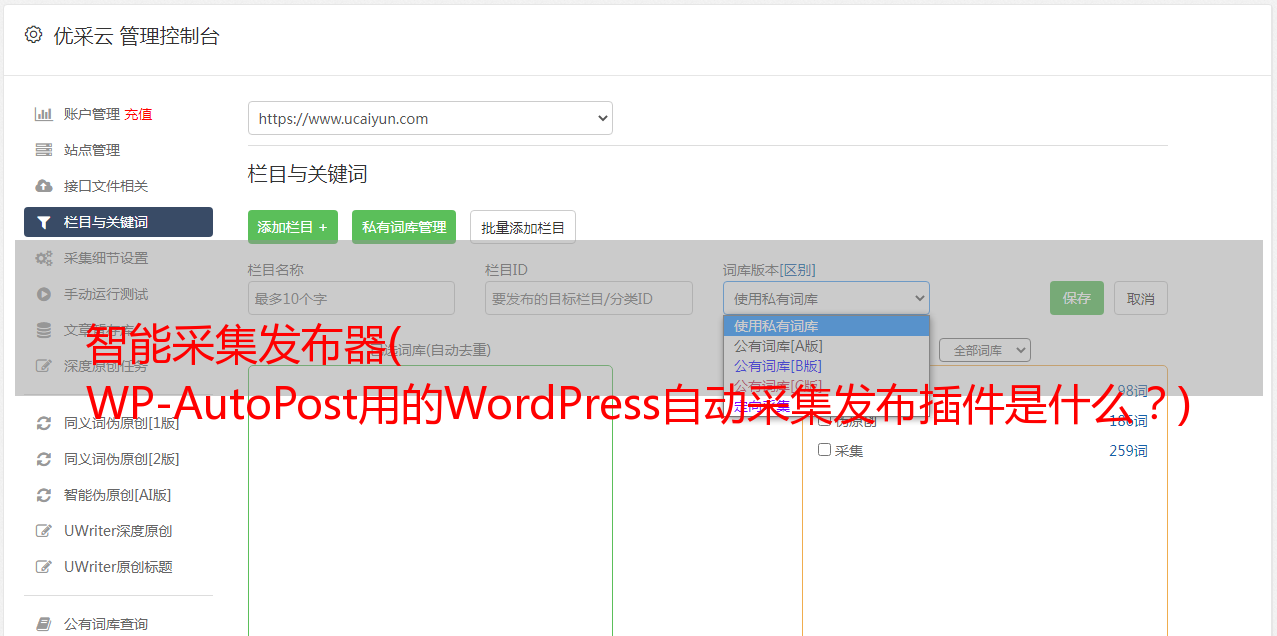Click the edit icon for UWriter原创标题
1277x636 pixels.
pyautogui.click(x=44, y=567)
